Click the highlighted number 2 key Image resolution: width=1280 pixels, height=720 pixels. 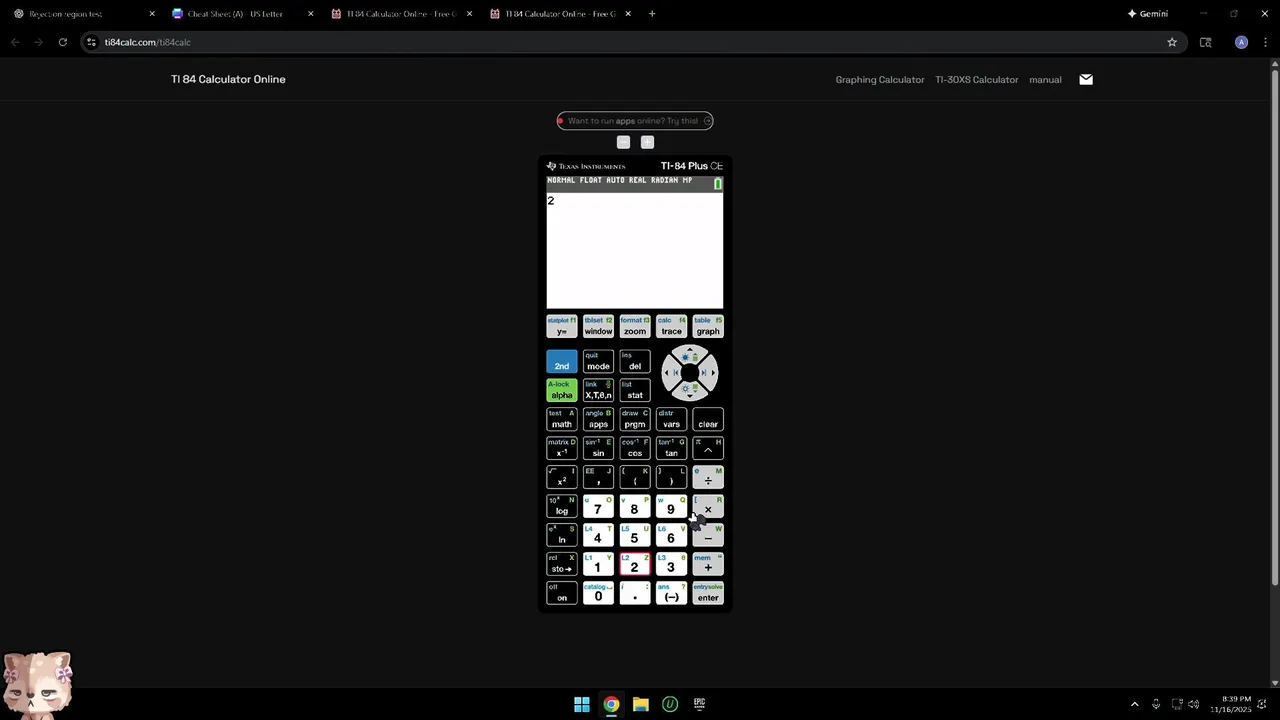[x=635, y=565]
